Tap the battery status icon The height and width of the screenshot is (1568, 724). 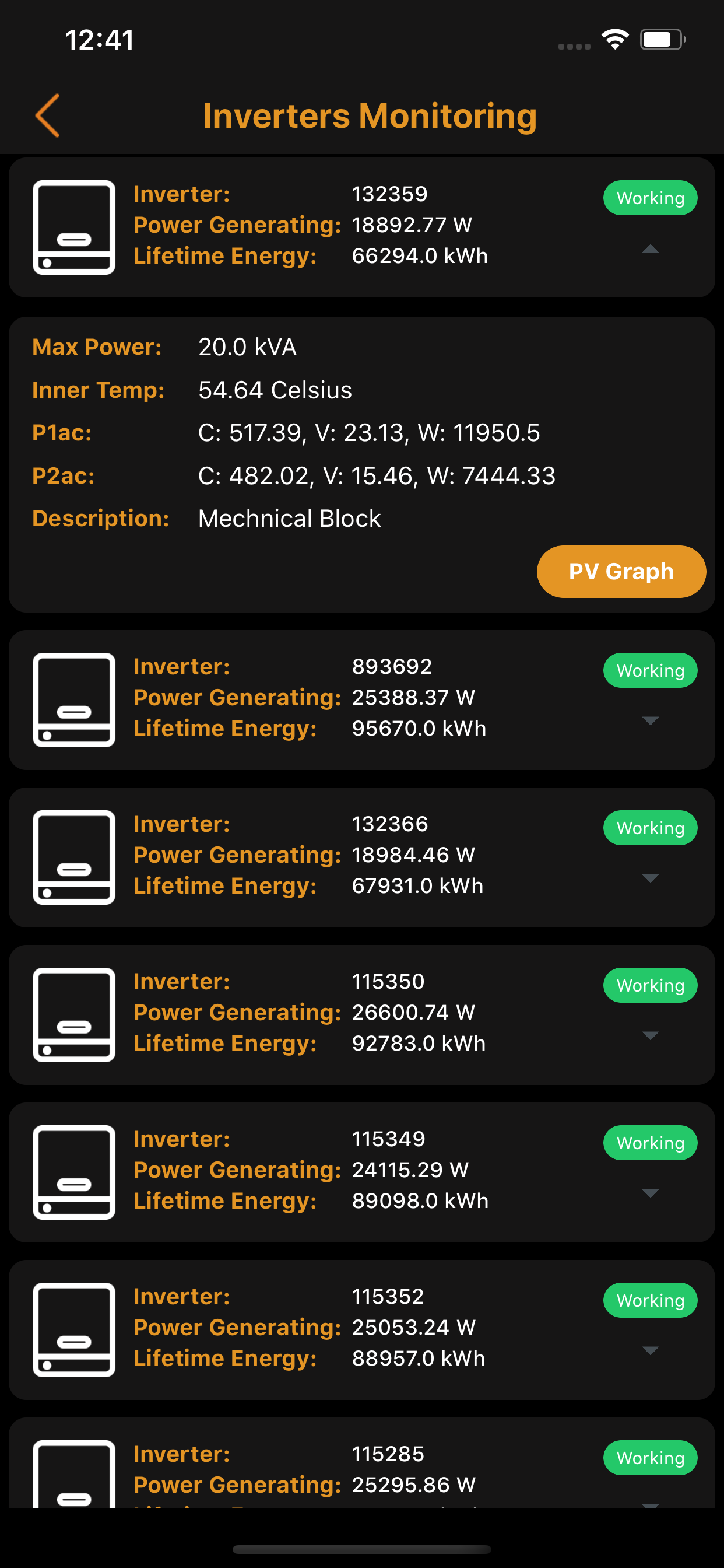pos(662,40)
